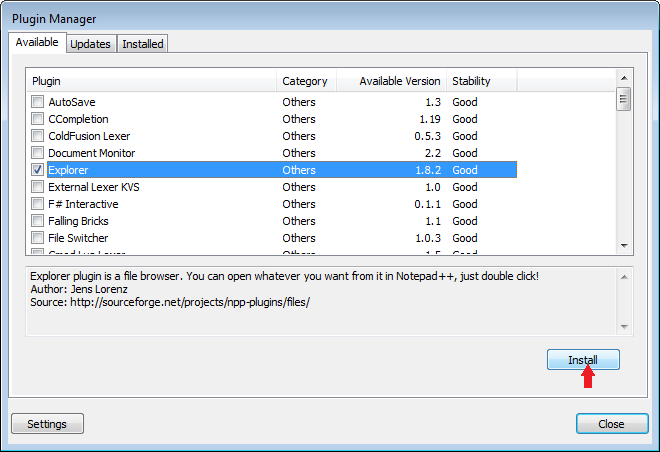Image resolution: width=660 pixels, height=452 pixels.
Task: Check the External Lexer KVS checkbox
Action: point(38,187)
